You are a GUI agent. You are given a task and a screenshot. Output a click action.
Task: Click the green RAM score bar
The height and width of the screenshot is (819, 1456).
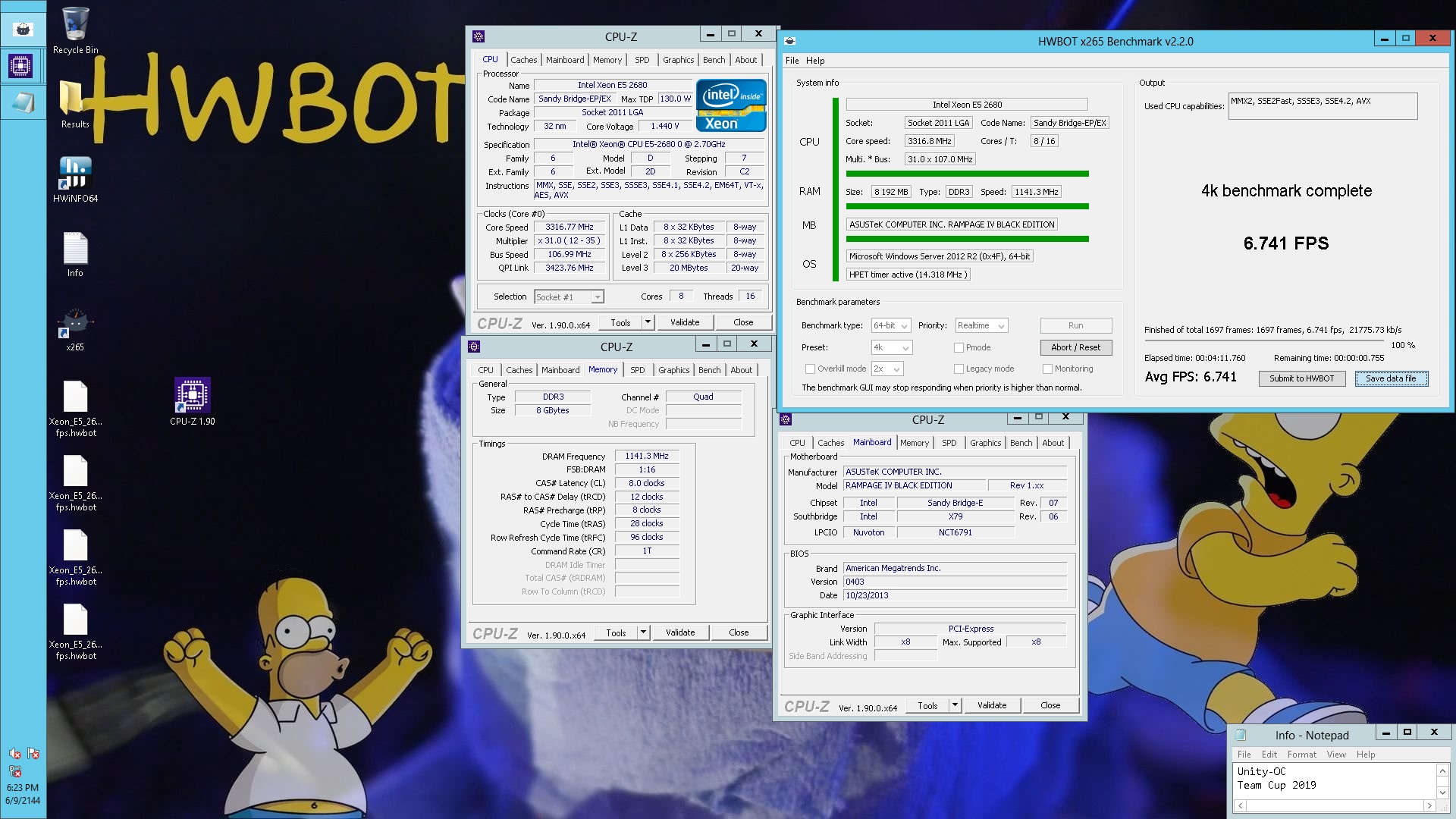968,206
